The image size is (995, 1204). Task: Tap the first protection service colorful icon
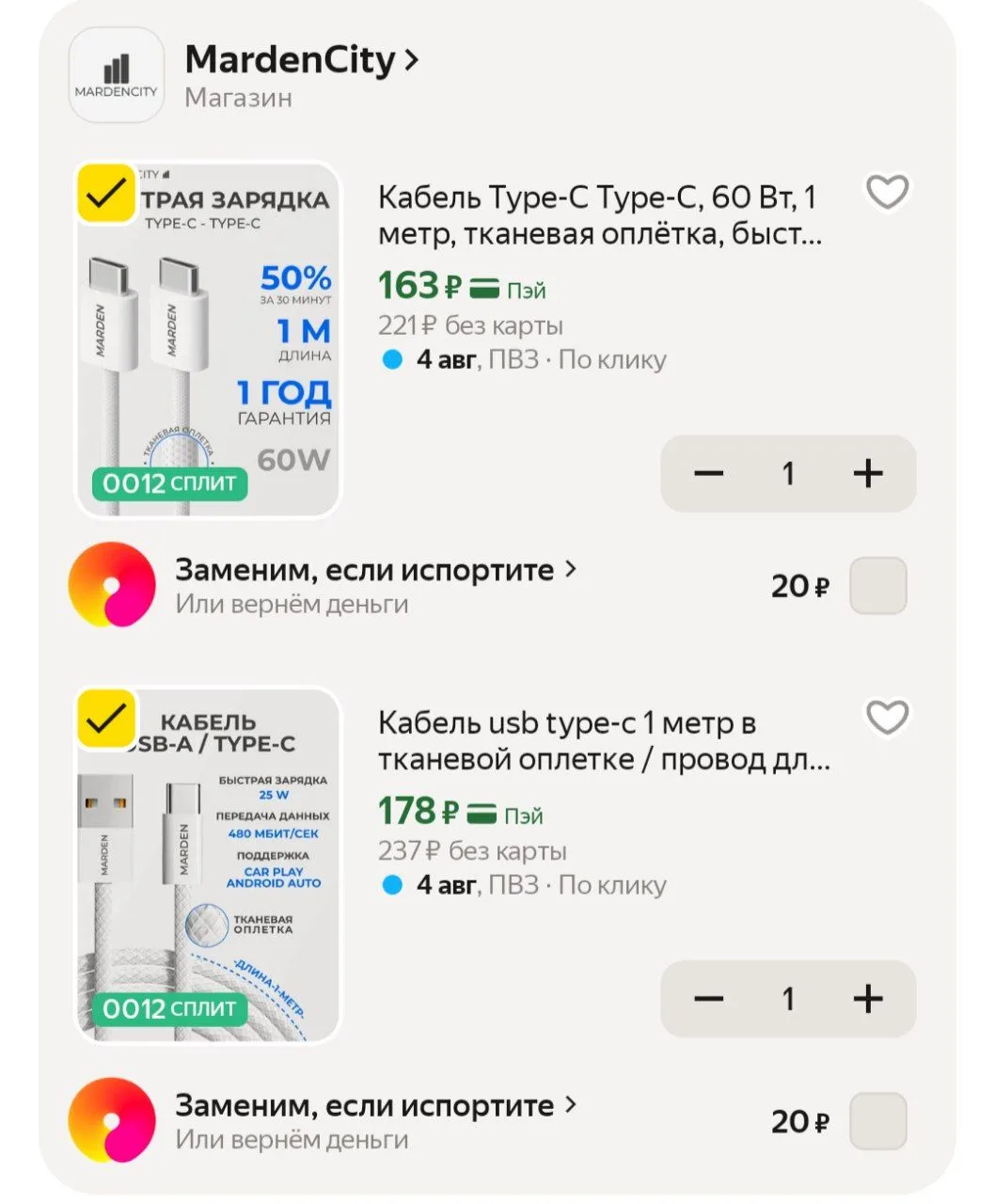pos(112,585)
